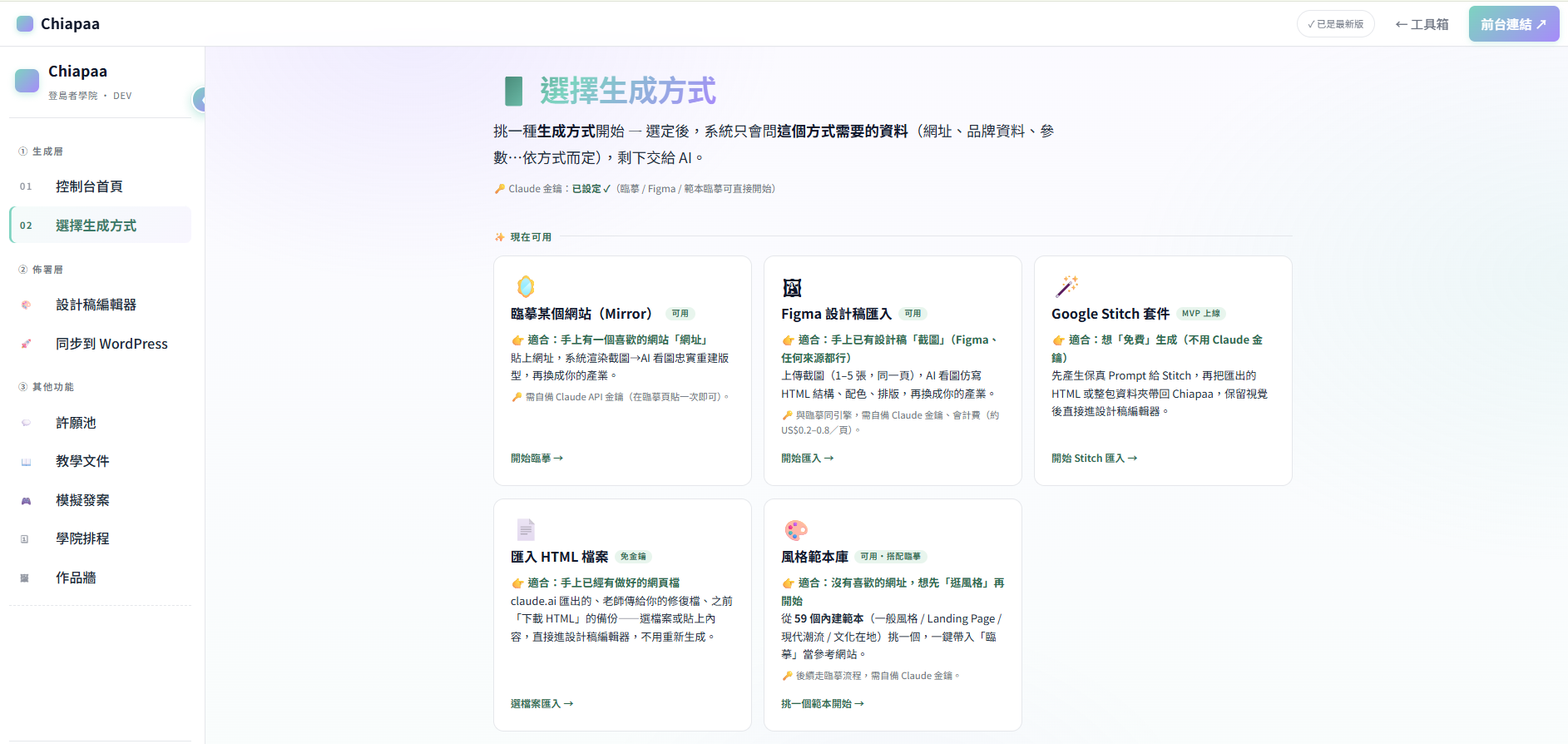Click the 前台連結 button

pos(1514,24)
